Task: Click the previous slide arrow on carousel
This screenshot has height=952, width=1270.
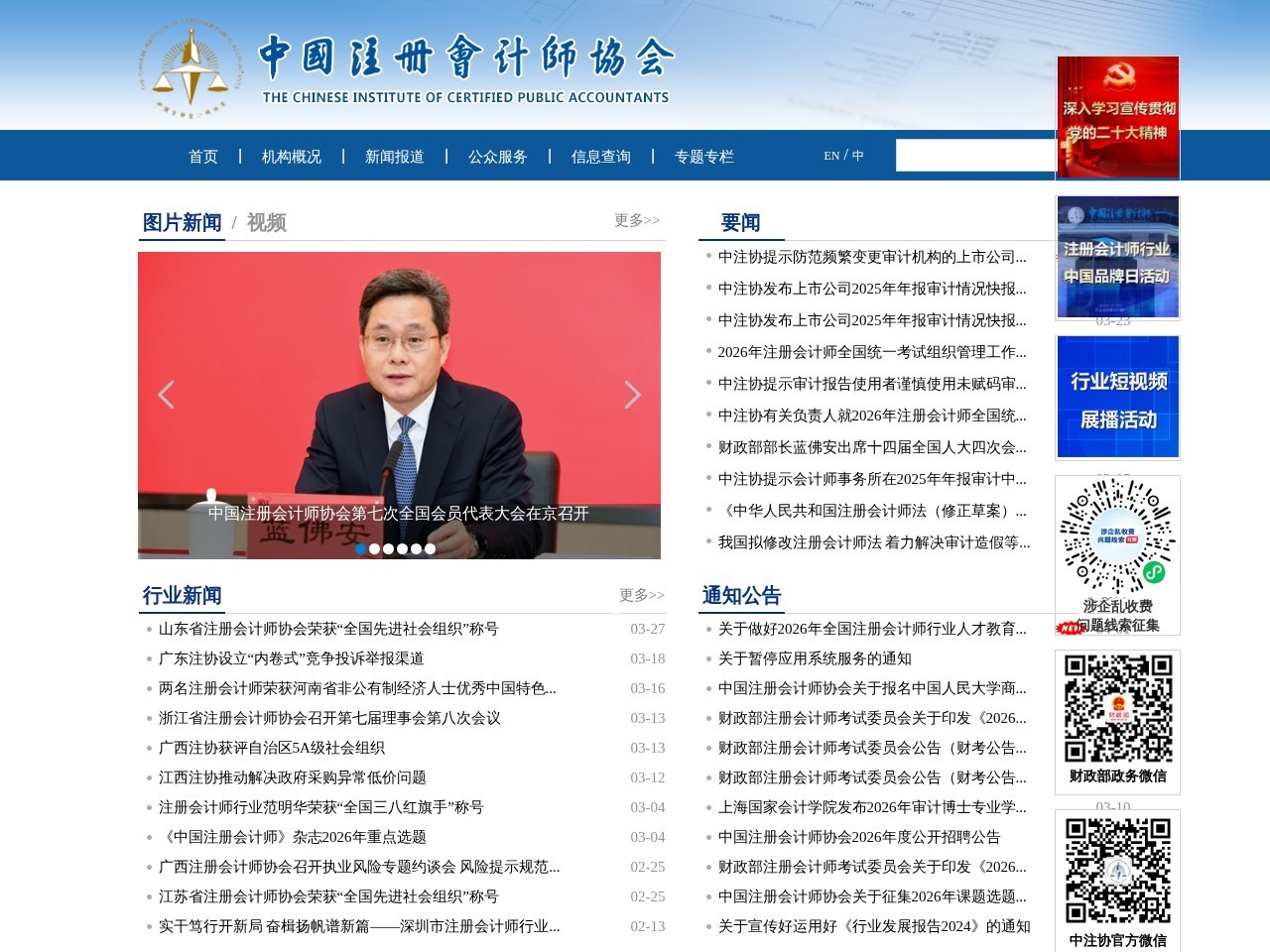Action: [x=166, y=395]
